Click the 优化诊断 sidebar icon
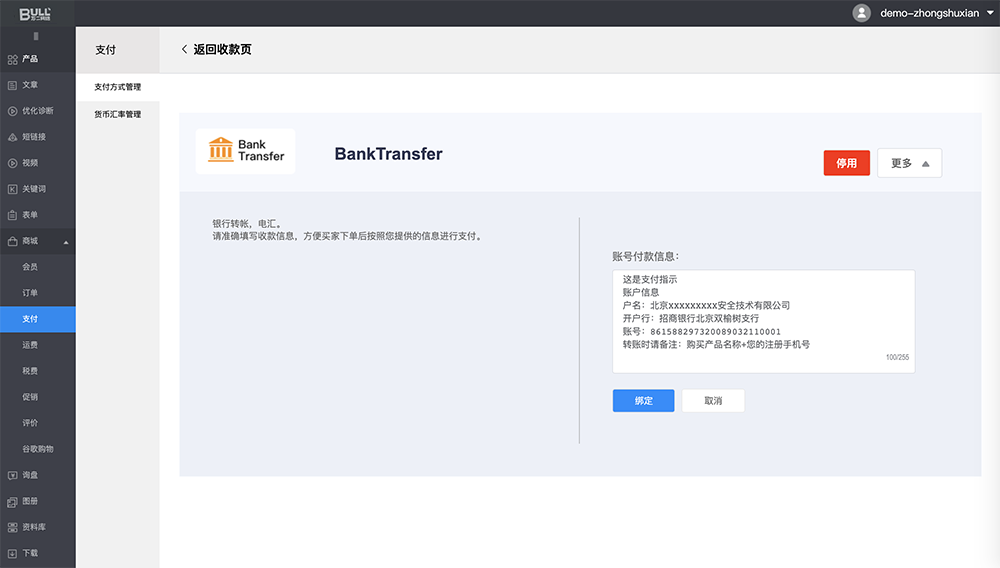Image resolution: width=1000 pixels, height=568 pixels. [12, 111]
